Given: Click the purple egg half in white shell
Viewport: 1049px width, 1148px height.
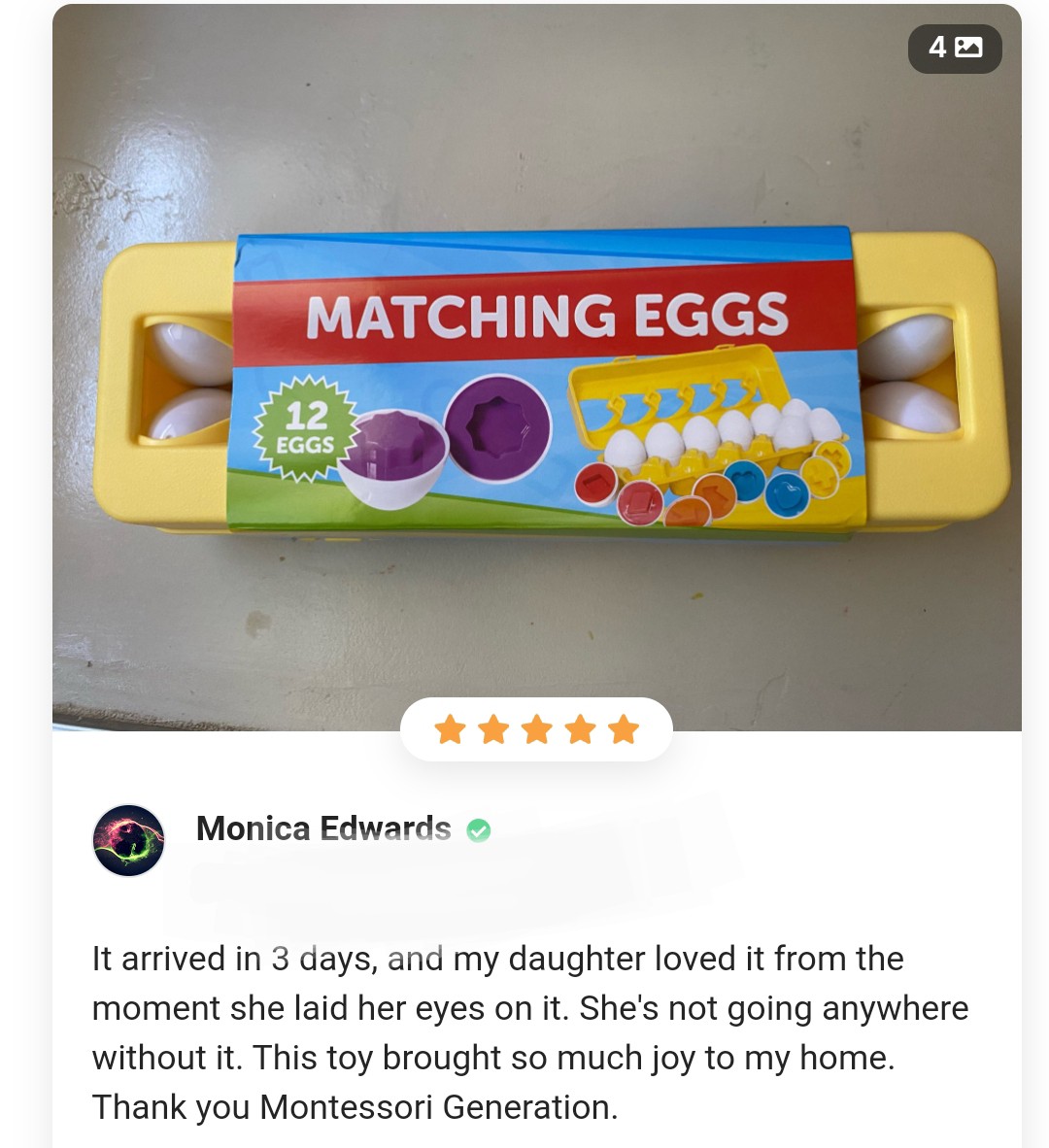Looking at the screenshot, I should click(x=391, y=456).
